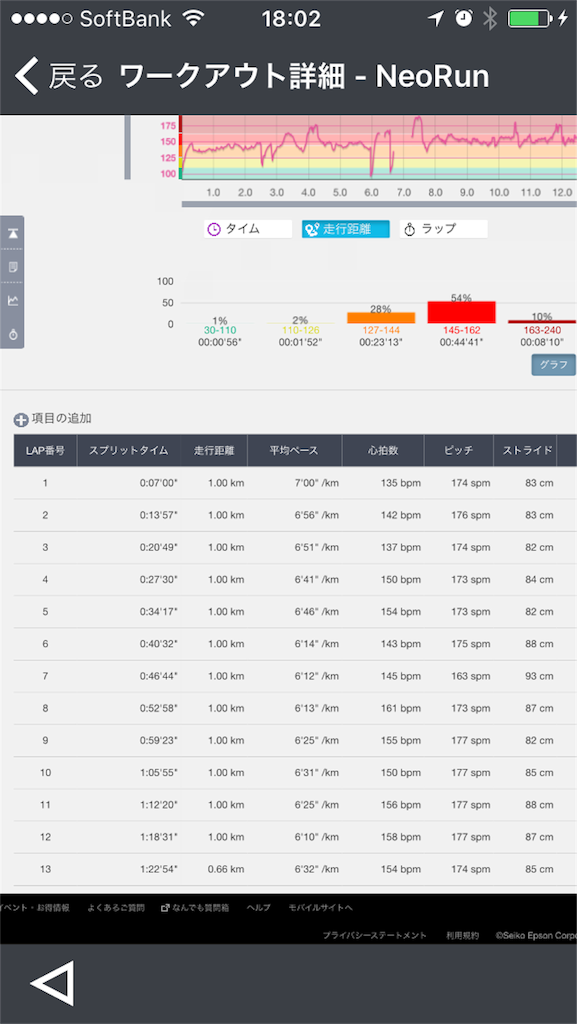Image resolution: width=577 pixels, height=1024 pixels.
Task: Click pace 6'31" /km in lap 10
Action: click(317, 773)
